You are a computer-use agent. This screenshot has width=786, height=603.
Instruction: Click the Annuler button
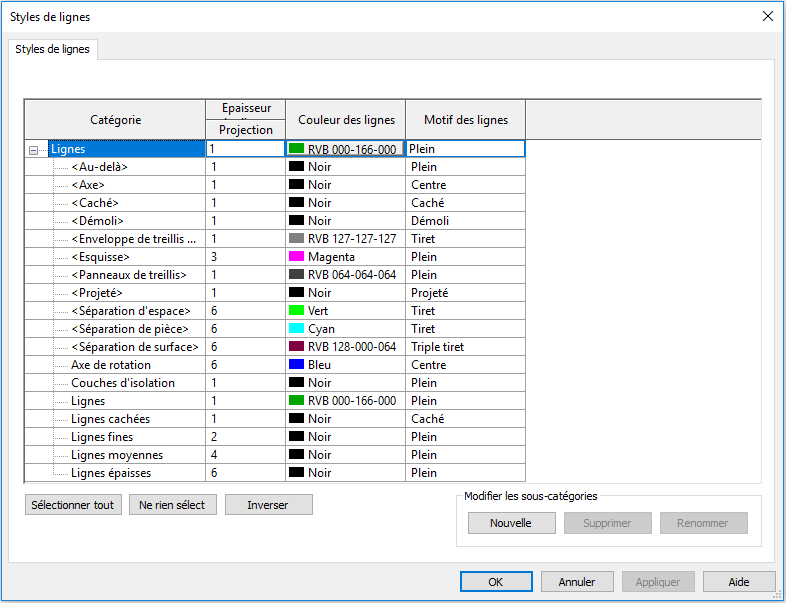coord(577,582)
